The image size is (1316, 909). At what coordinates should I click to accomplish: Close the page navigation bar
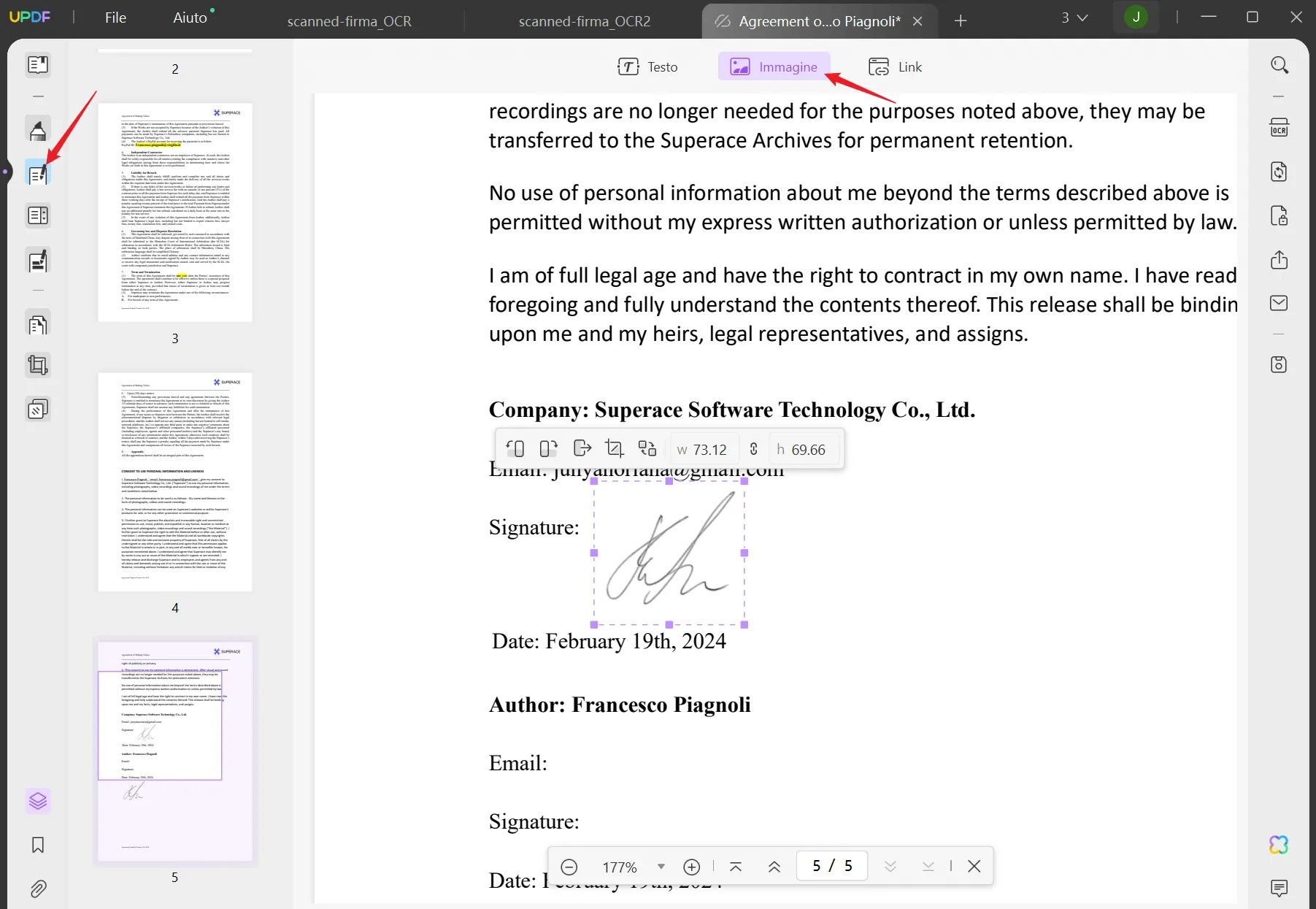(974, 867)
